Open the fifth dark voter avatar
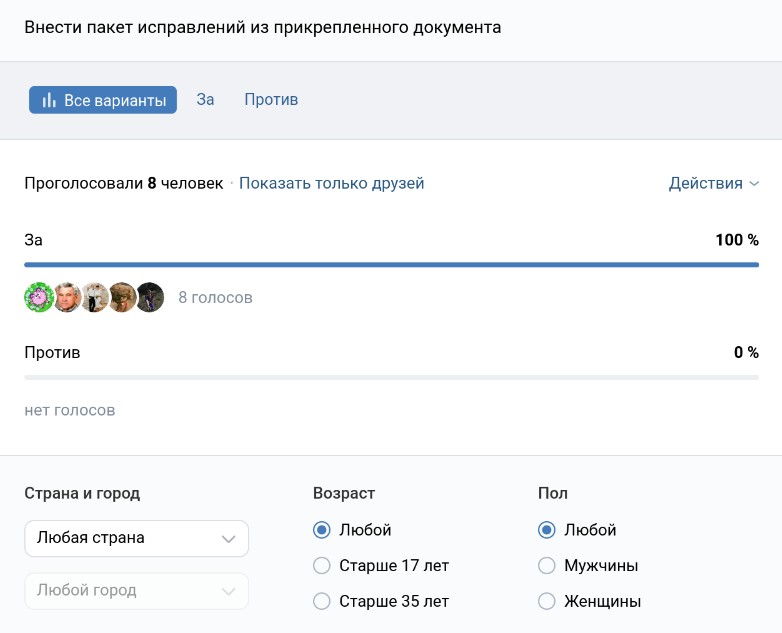The width and height of the screenshot is (782, 633). (150, 297)
